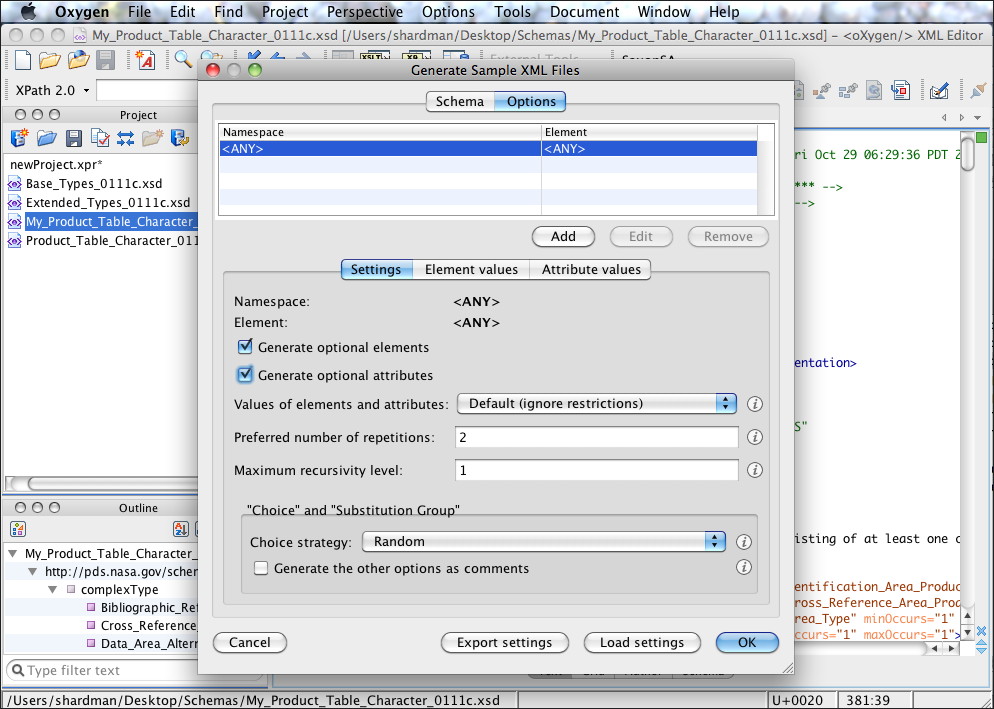Open the Tools menu in menu bar
The height and width of the screenshot is (709, 994).
tap(512, 12)
